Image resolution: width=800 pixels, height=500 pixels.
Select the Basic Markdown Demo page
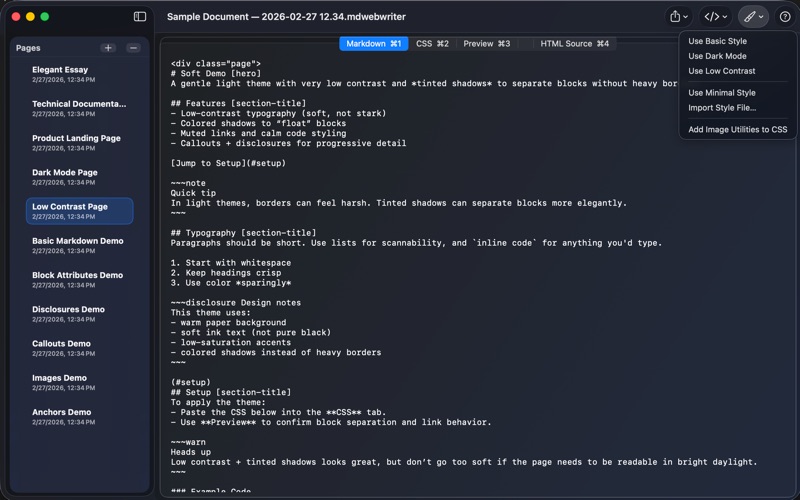(80, 245)
